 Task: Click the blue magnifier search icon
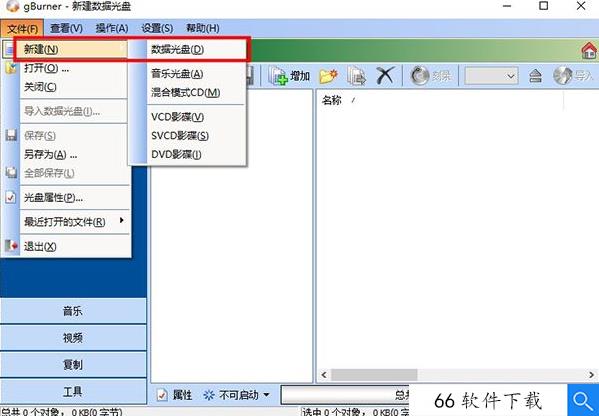coord(583,401)
